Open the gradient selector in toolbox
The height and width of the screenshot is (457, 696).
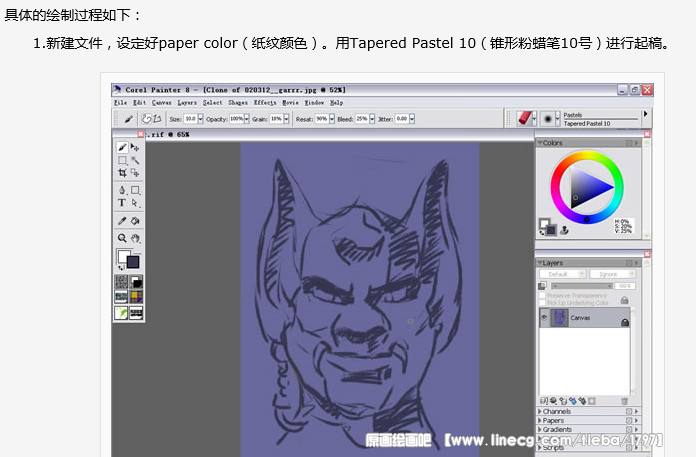point(136,282)
